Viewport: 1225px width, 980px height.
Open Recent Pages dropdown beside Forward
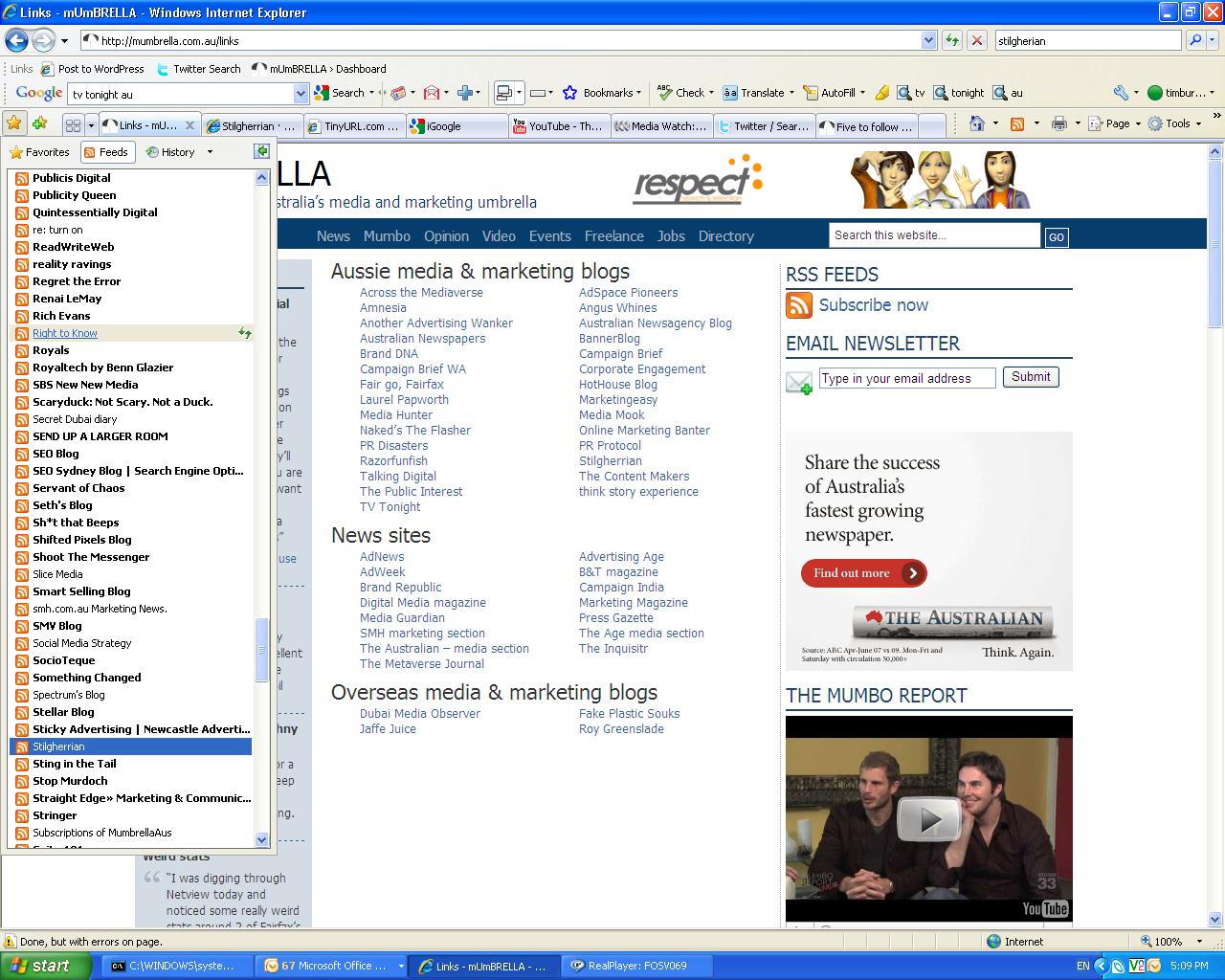pos(64,41)
